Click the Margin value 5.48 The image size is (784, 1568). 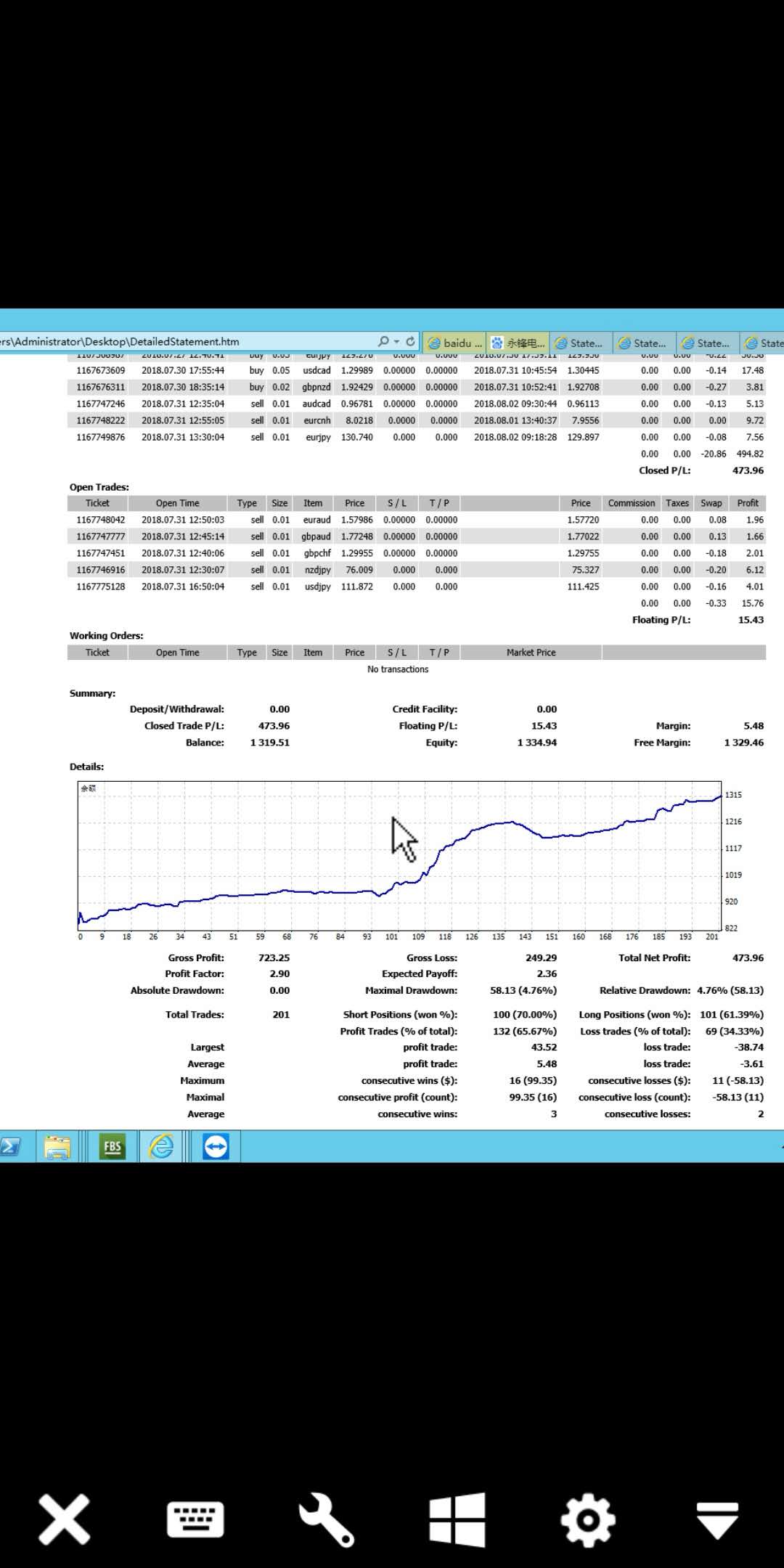click(x=754, y=726)
